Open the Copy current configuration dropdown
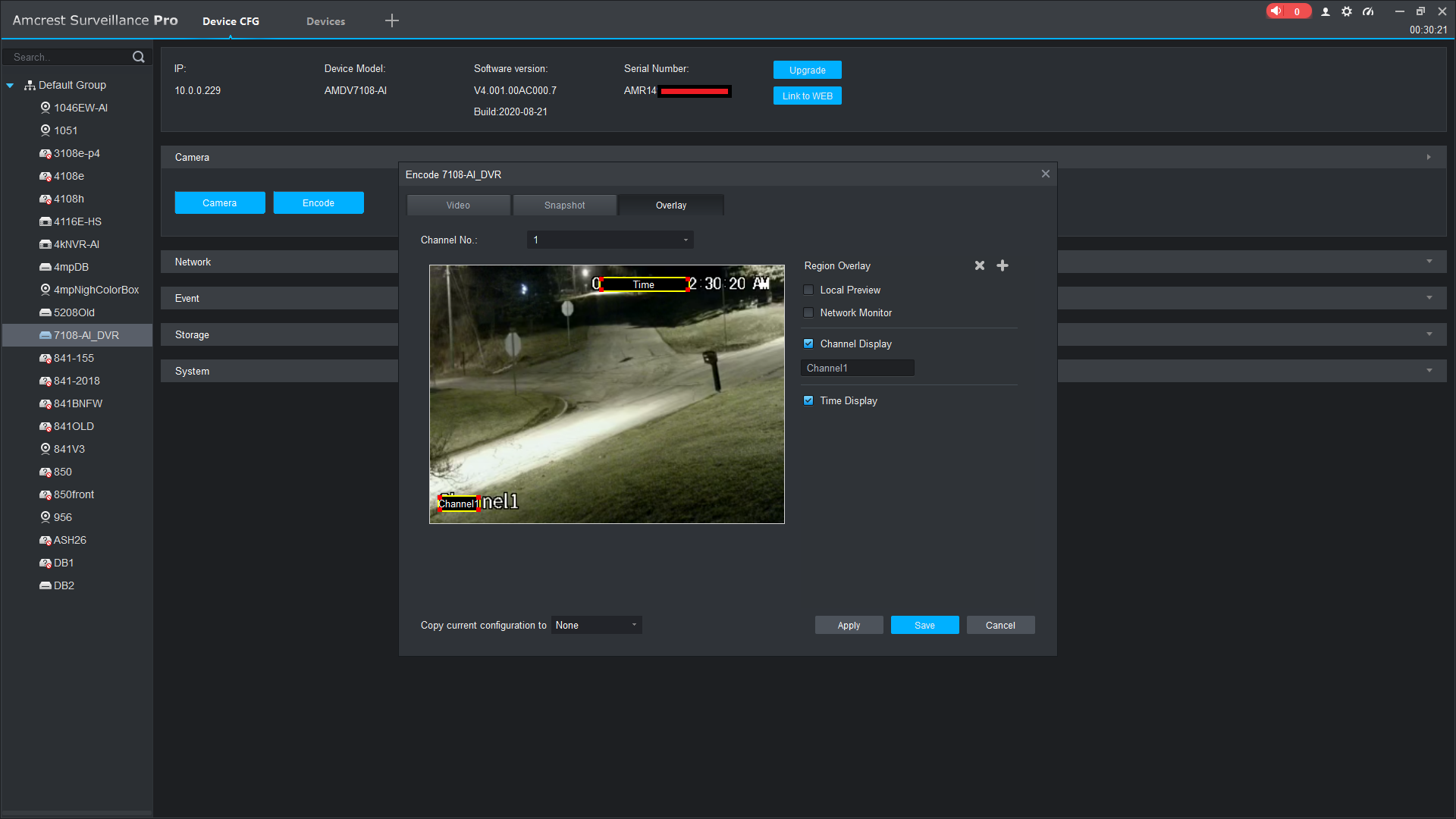This screenshot has height=819, width=1456. coord(597,625)
